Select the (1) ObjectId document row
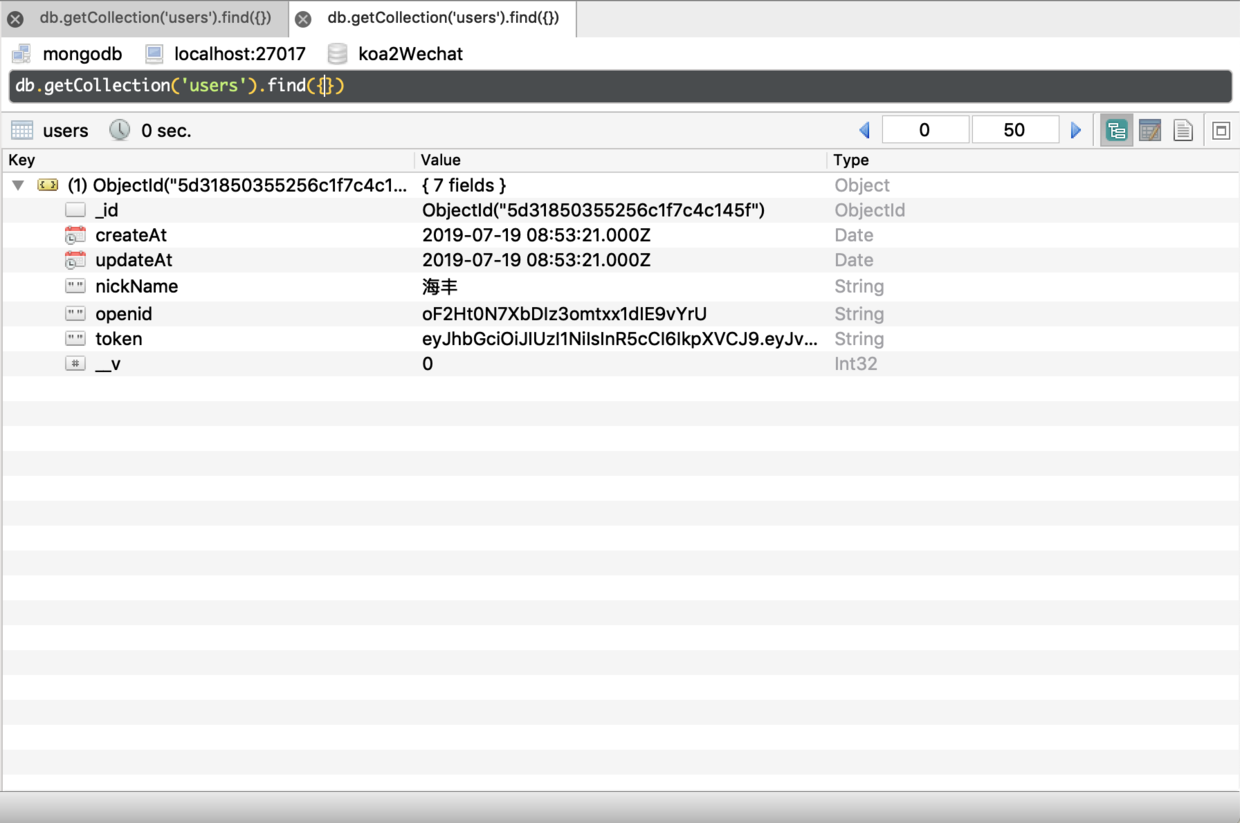 click(620, 185)
